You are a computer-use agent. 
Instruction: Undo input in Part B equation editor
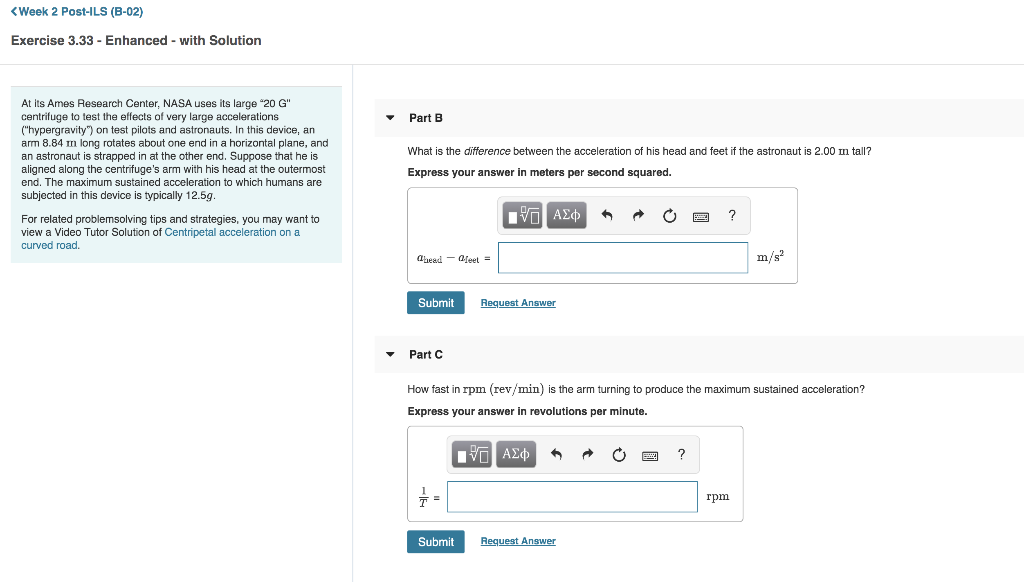(x=605, y=215)
